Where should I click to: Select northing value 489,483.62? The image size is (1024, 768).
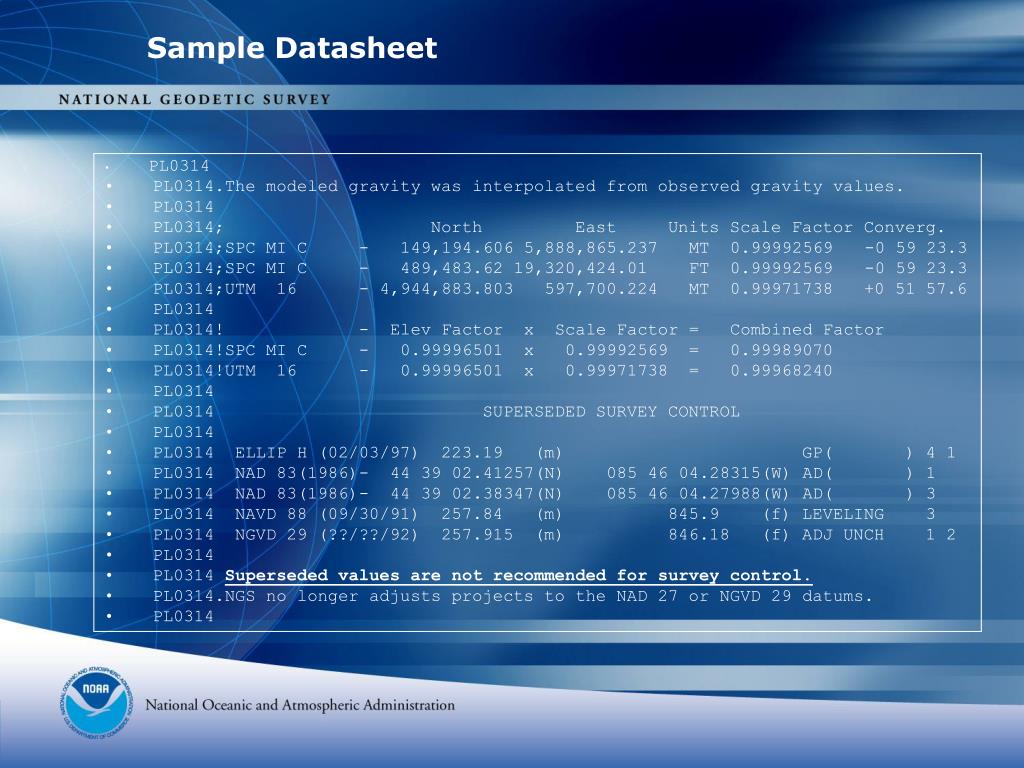pos(451,268)
